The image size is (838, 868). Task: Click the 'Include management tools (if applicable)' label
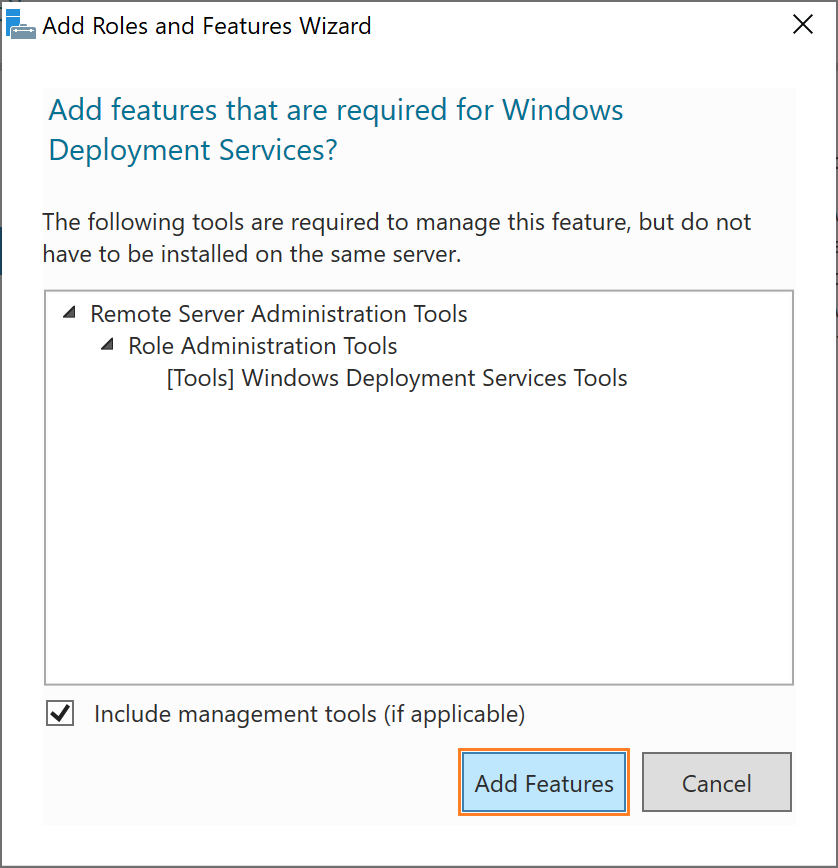click(309, 714)
